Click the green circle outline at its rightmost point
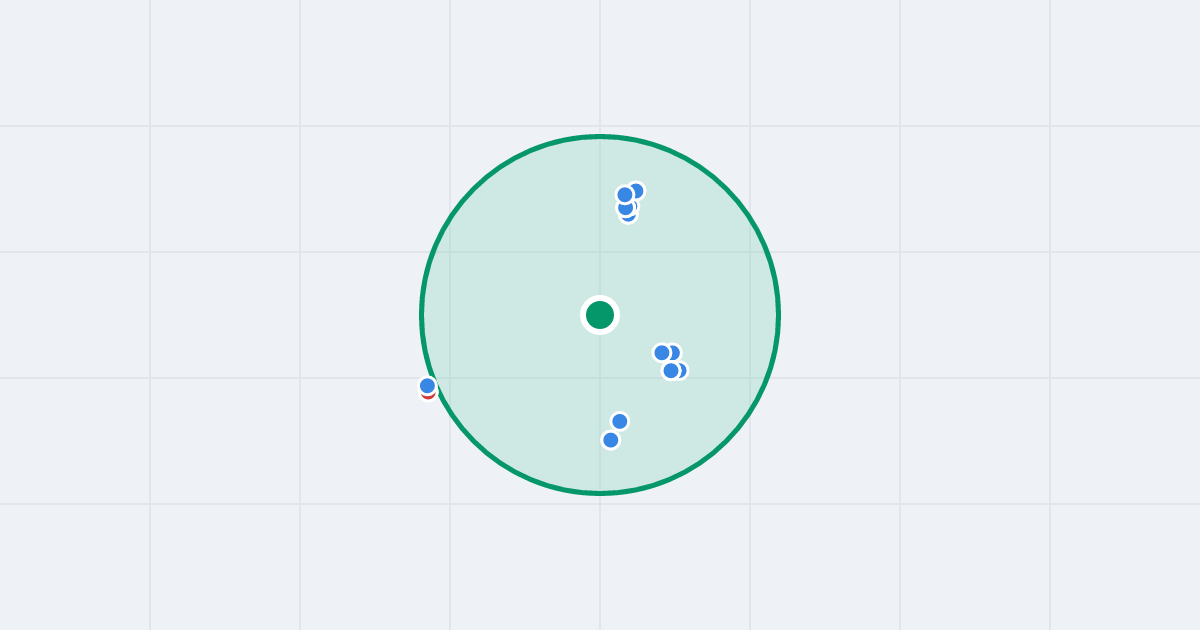 [778, 315]
